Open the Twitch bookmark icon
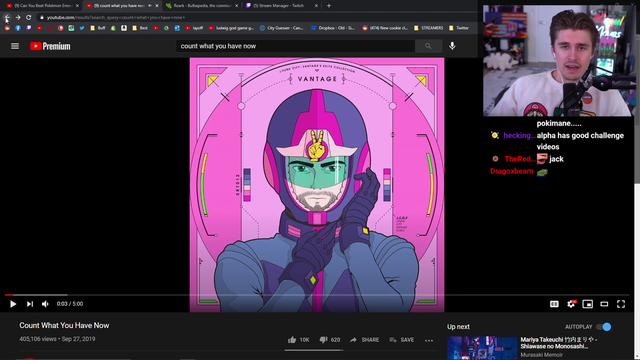The height and width of the screenshot is (360, 640). [29, 28]
